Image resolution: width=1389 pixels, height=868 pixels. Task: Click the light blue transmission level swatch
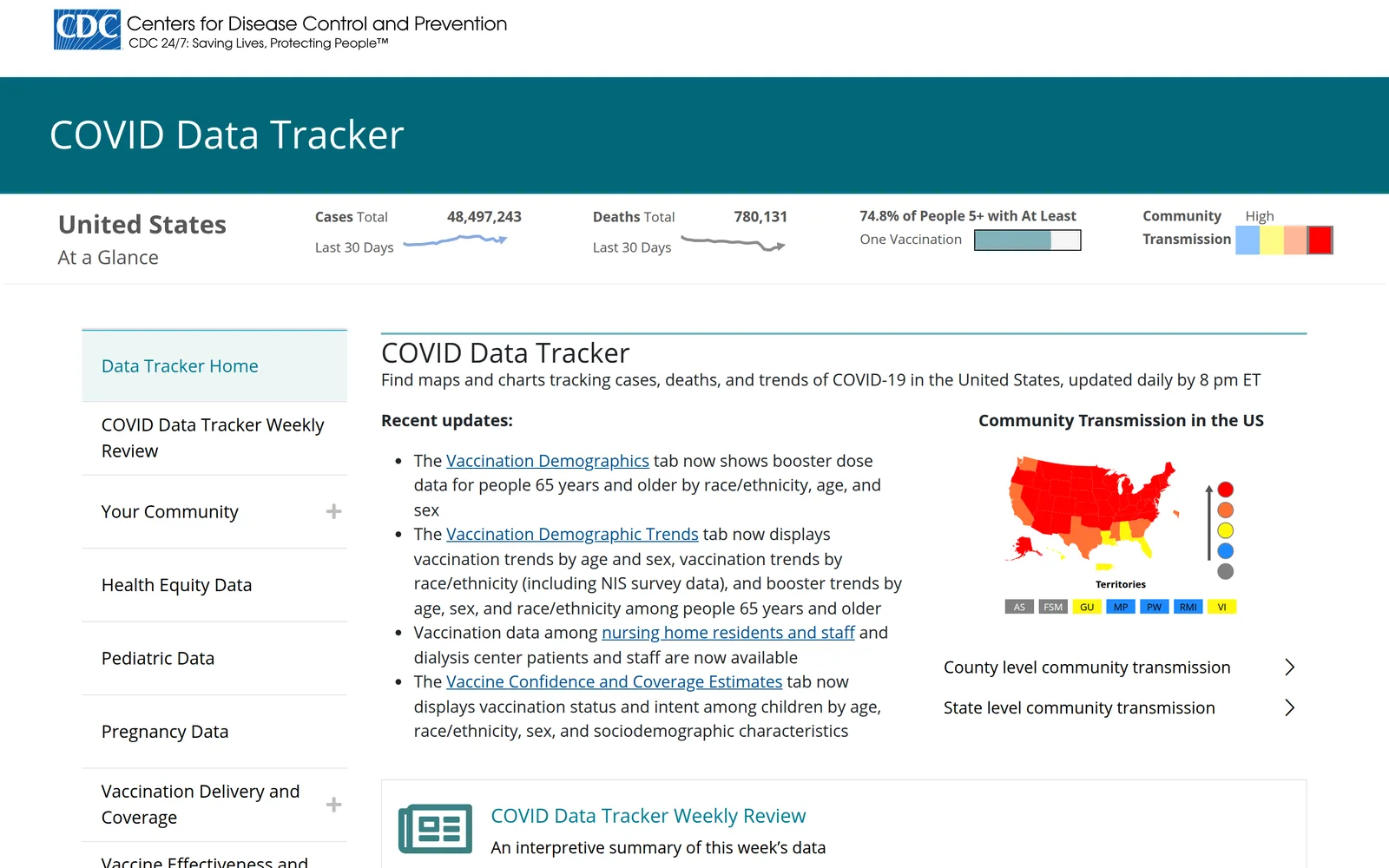tap(1247, 240)
